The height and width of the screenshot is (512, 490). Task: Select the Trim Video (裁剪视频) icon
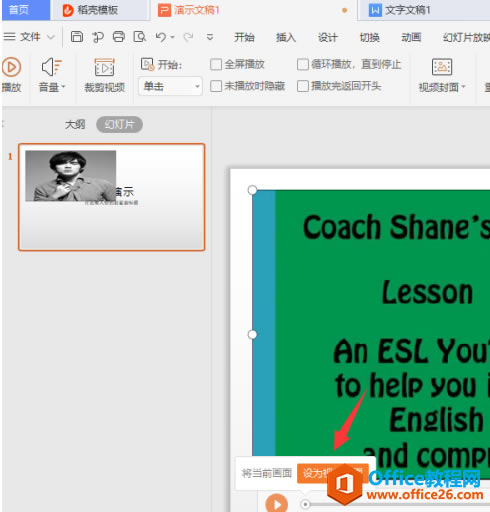pos(104,67)
